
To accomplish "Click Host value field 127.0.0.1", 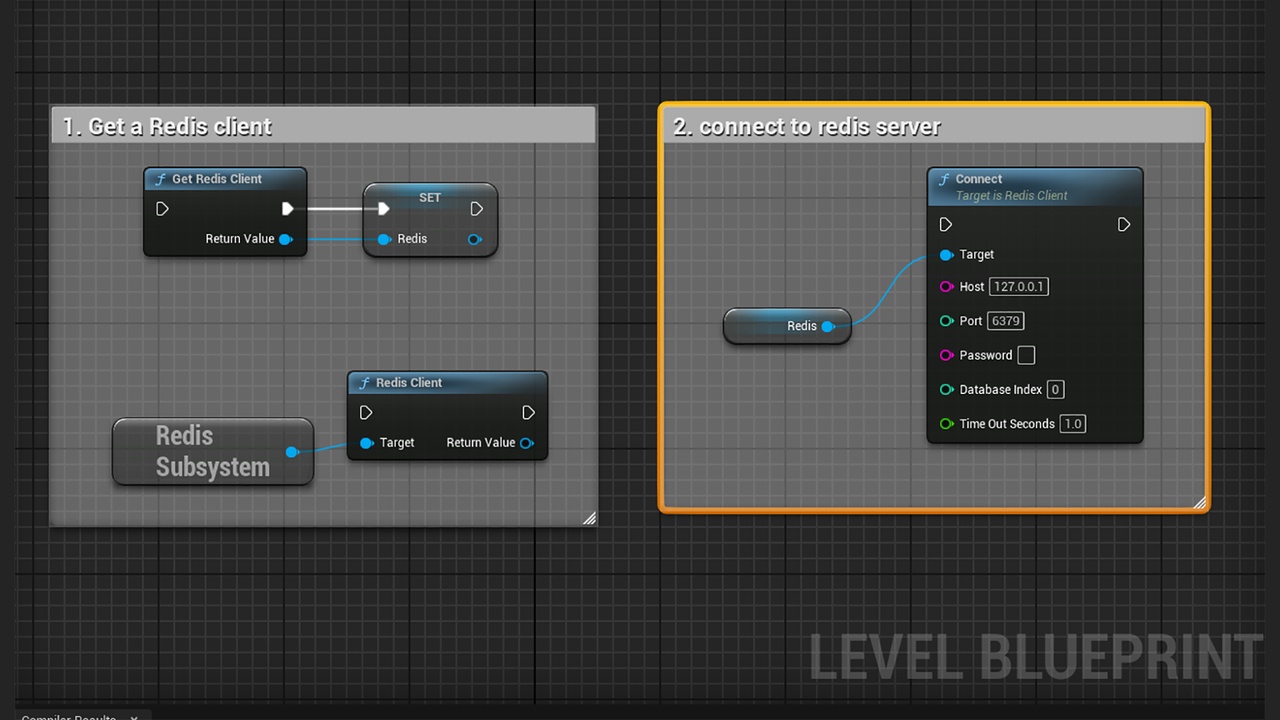I will tap(1019, 287).
